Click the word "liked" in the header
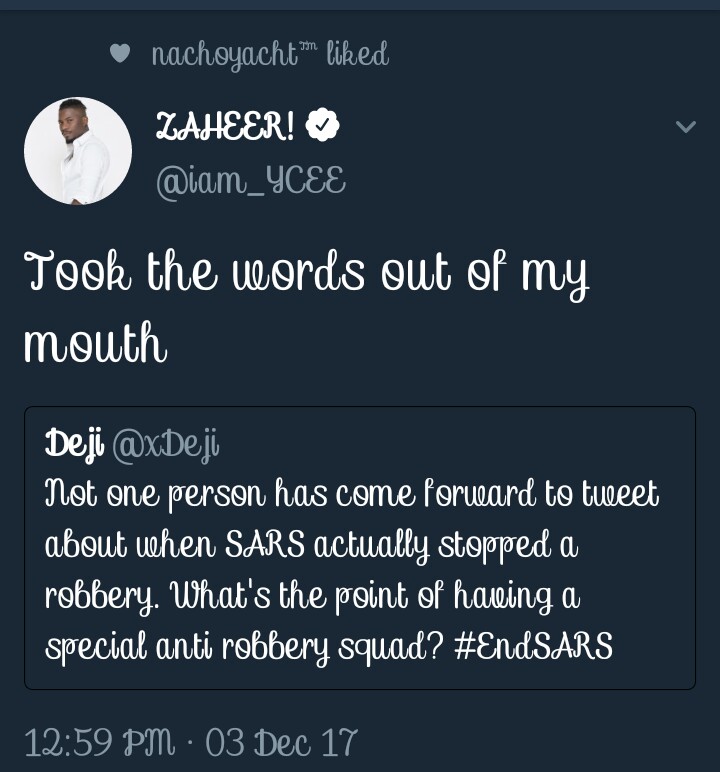This screenshot has width=720, height=772. pyautogui.click(x=356, y=54)
